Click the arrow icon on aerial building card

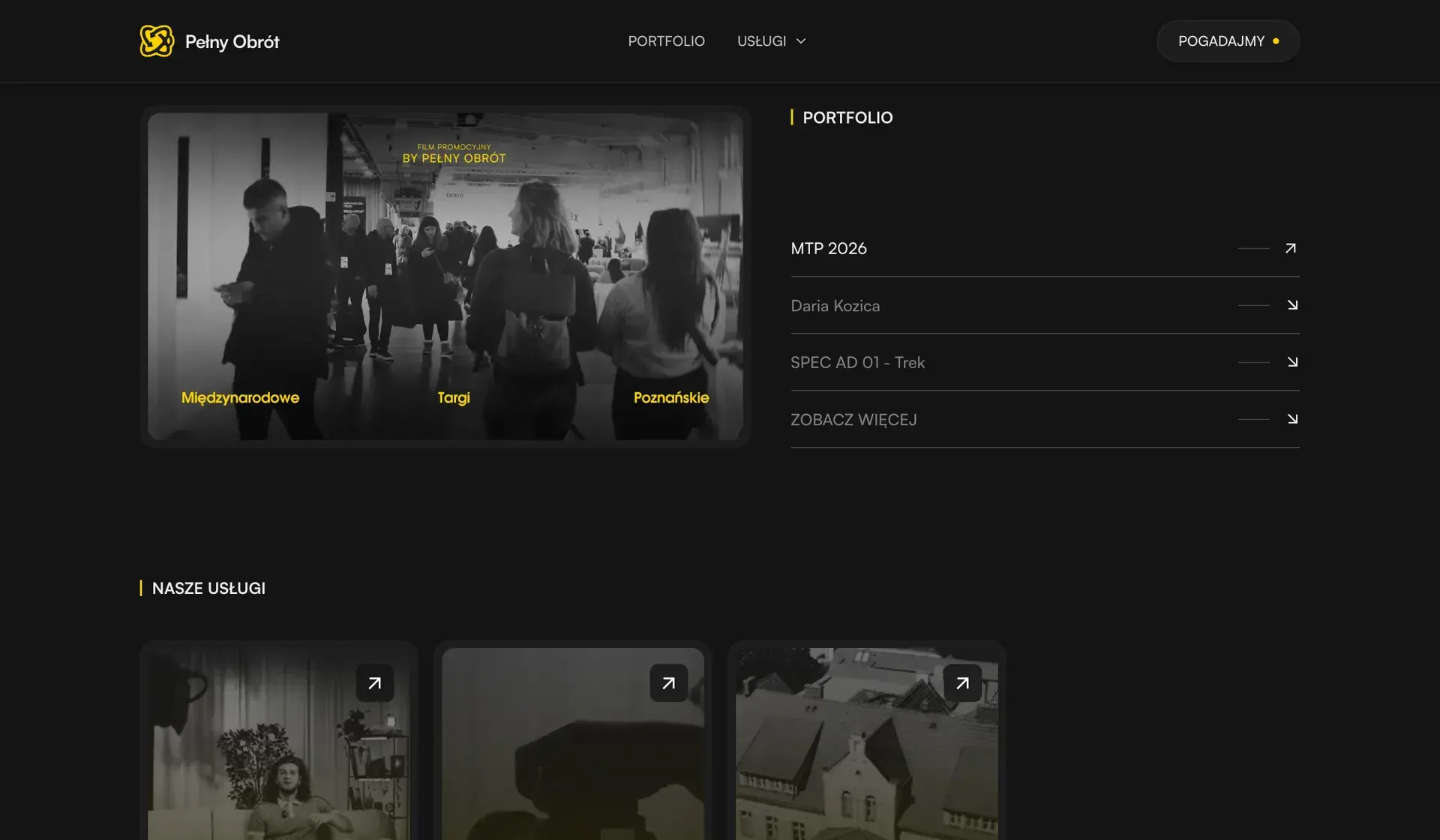coord(963,683)
